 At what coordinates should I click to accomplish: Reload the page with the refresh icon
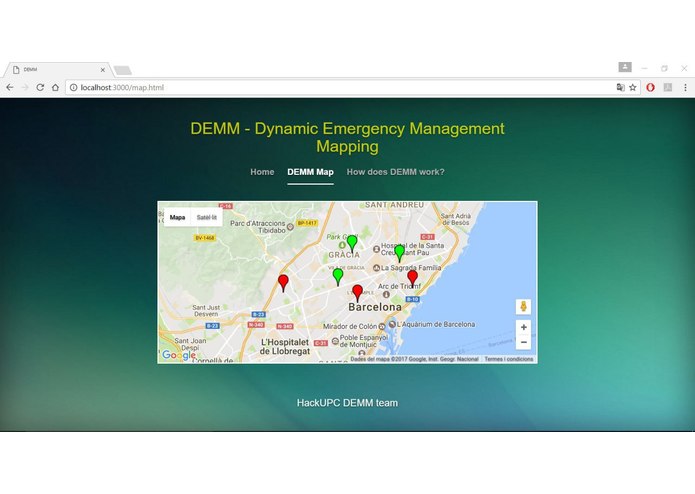[40, 88]
